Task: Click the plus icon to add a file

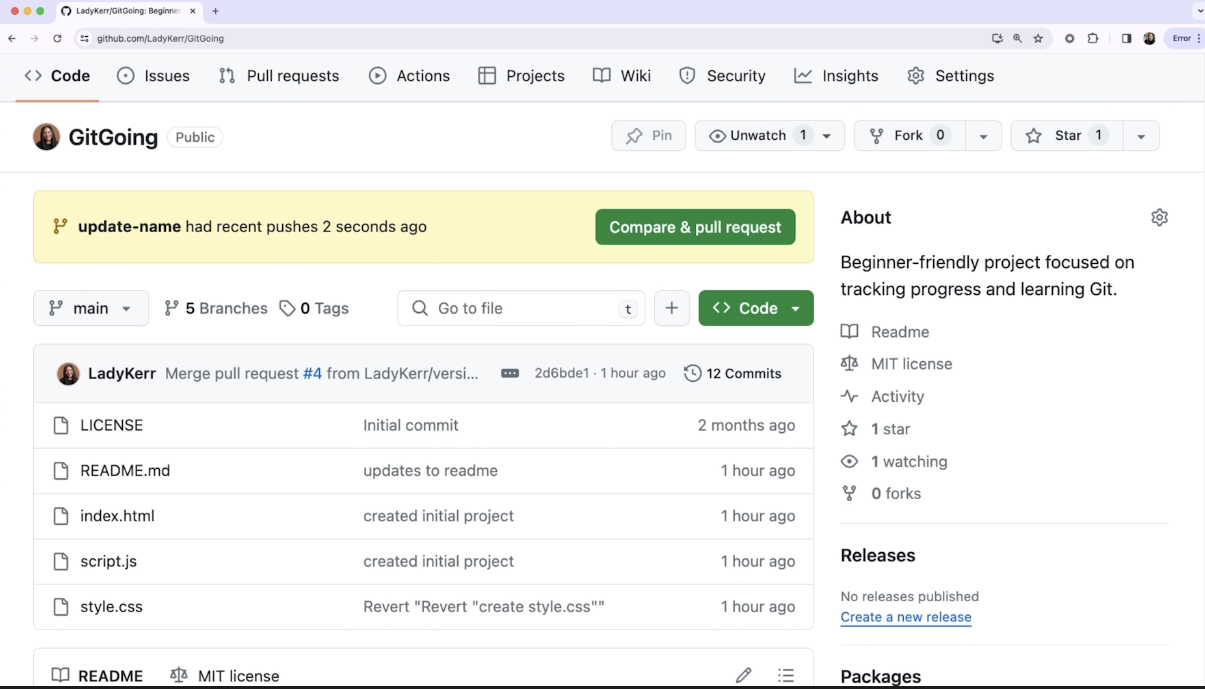Action: [x=671, y=308]
